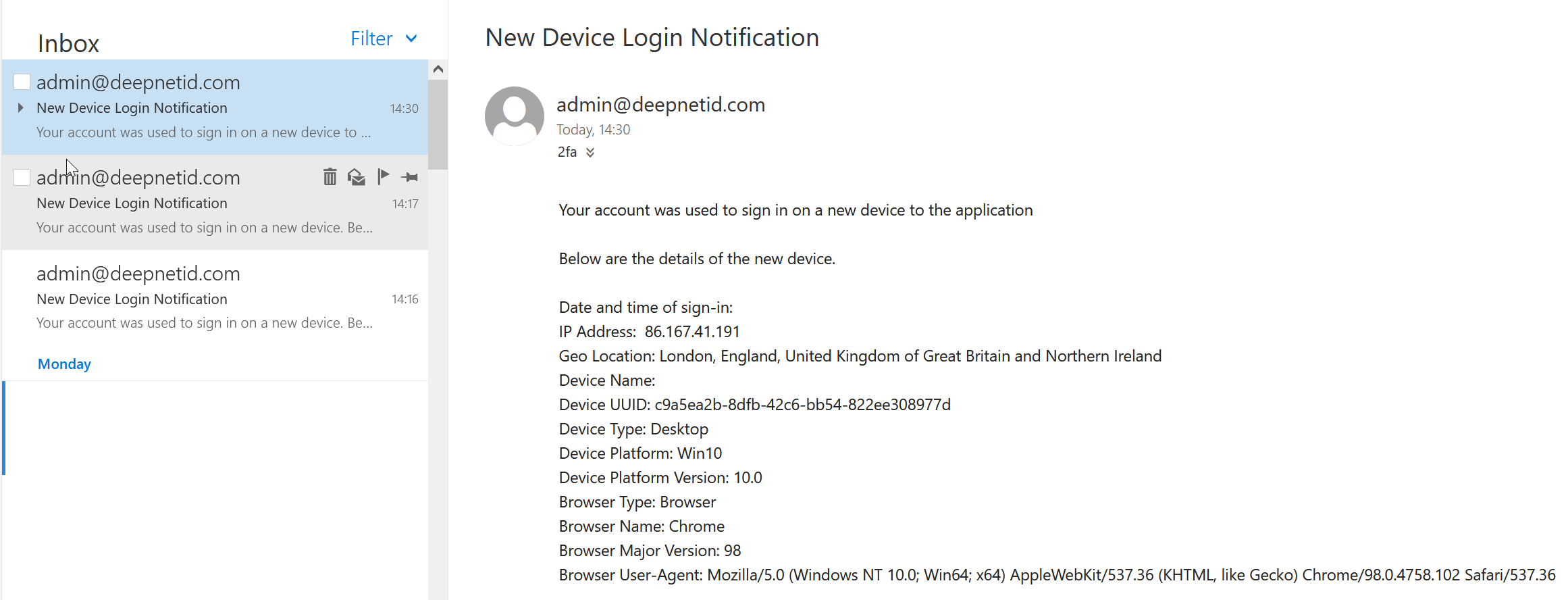Expand recipient details chevron beside 2fa

[x=590, y=153]
